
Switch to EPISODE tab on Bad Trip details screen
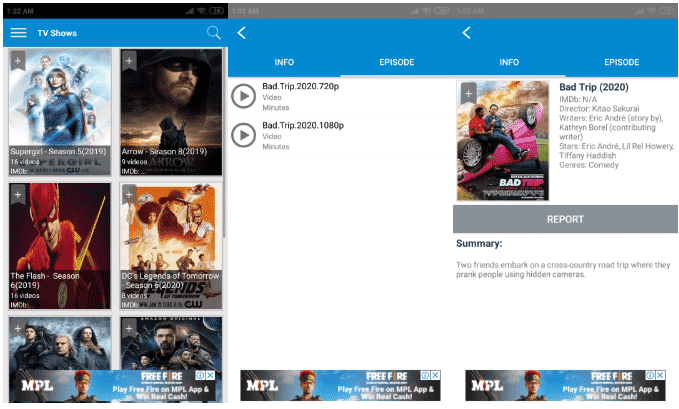(x=621, y=62)
